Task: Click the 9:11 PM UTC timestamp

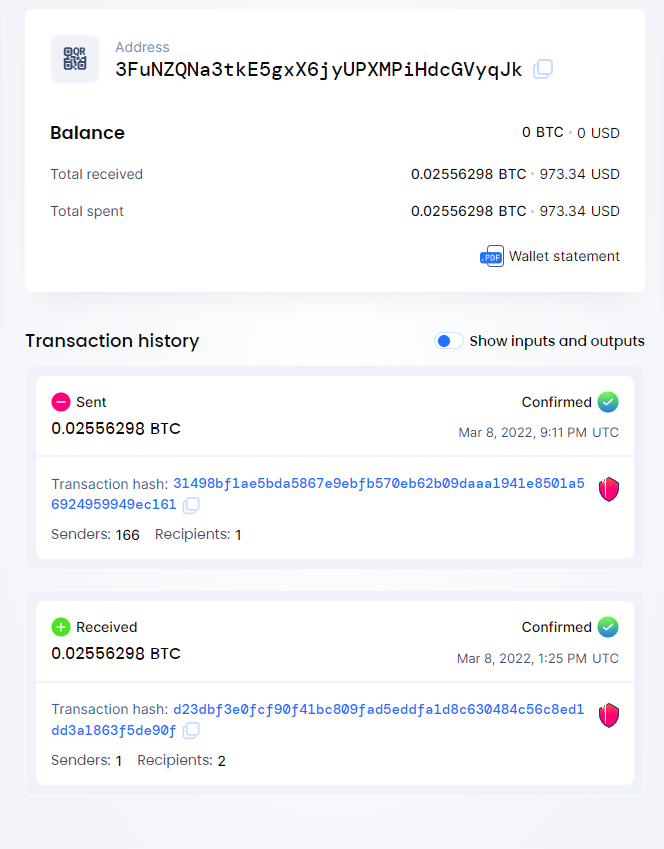Action: click(x=538, y=433)
